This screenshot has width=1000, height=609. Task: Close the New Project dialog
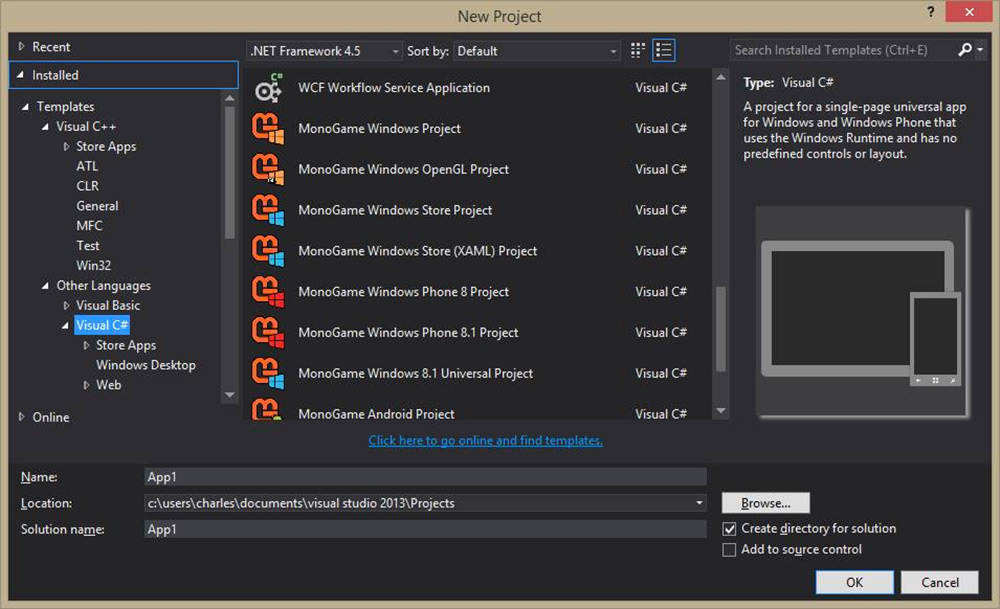pos(969,12)
